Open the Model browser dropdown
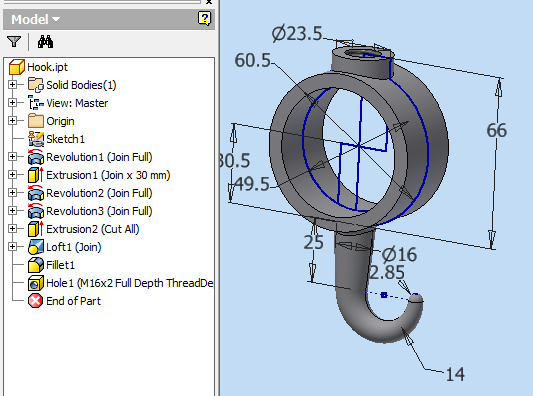 pyautogui.click(x=36, y=19)
